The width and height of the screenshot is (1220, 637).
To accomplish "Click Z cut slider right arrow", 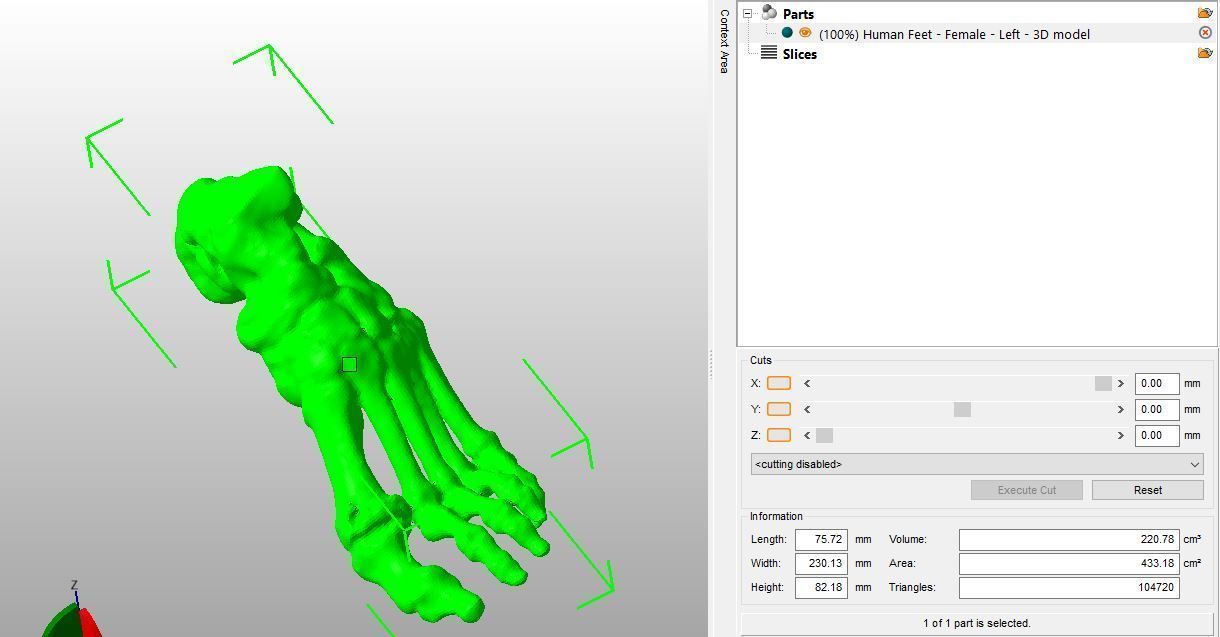I will pyautogui.click(x=1120, y=435).
